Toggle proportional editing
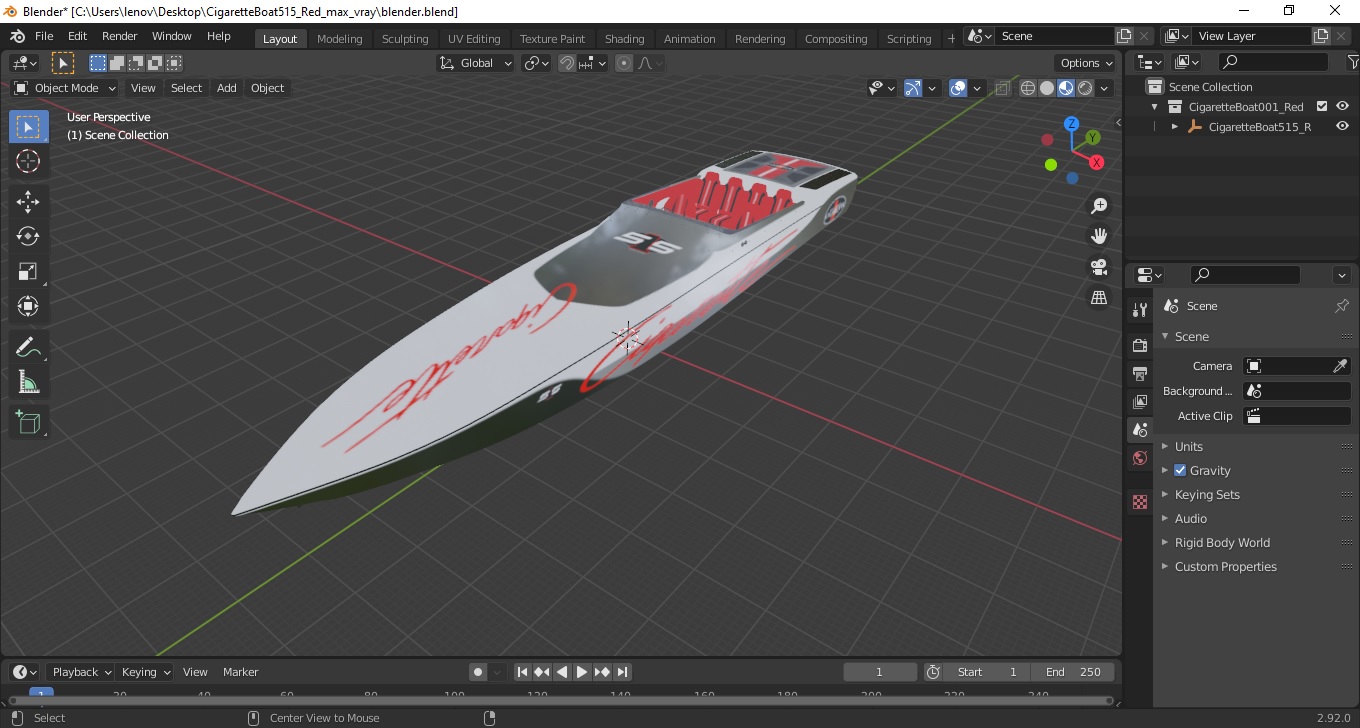 (624, 63)
